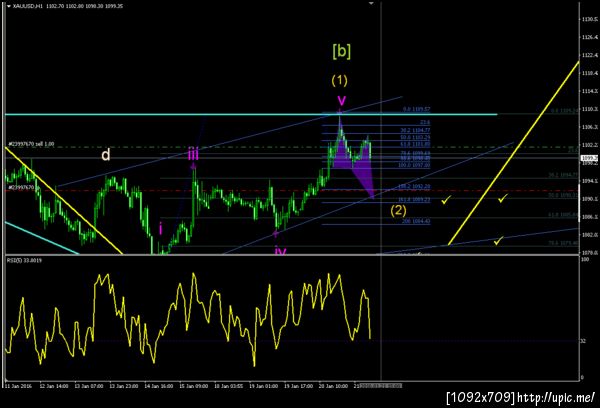This screenshot has width=600, height=408.
Task: Select the cyan horizontal resistance line
Action: coord(251,114)
